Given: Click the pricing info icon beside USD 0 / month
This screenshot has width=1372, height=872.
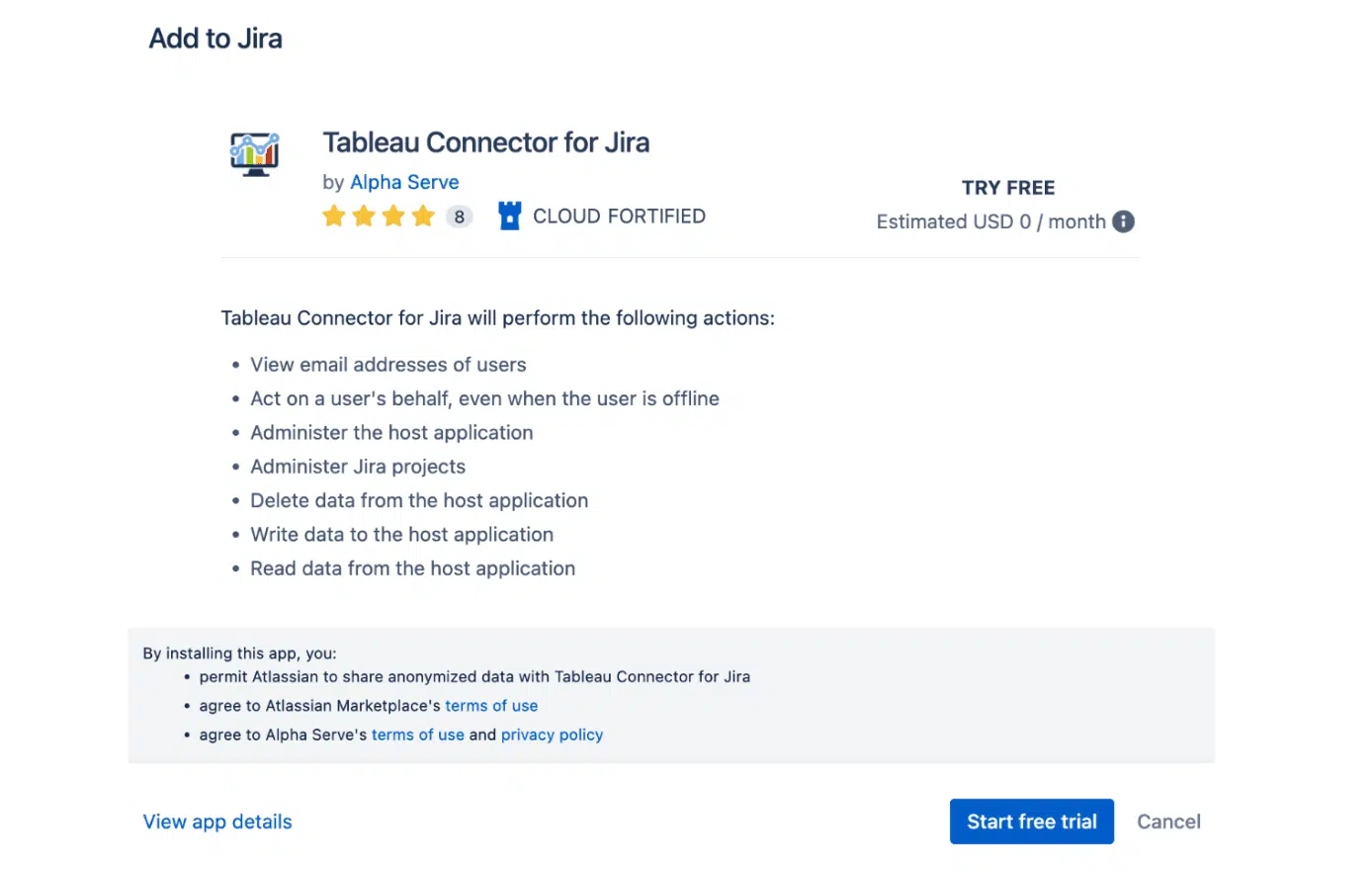Looking at the screenshot, I should (1123, 221).
